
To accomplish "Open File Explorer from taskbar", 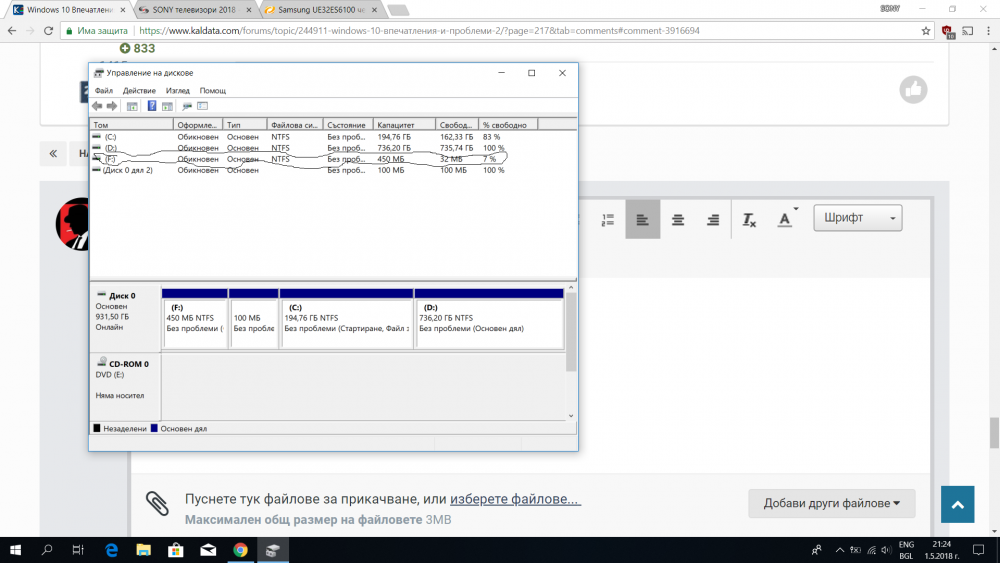I will (143, 550).
